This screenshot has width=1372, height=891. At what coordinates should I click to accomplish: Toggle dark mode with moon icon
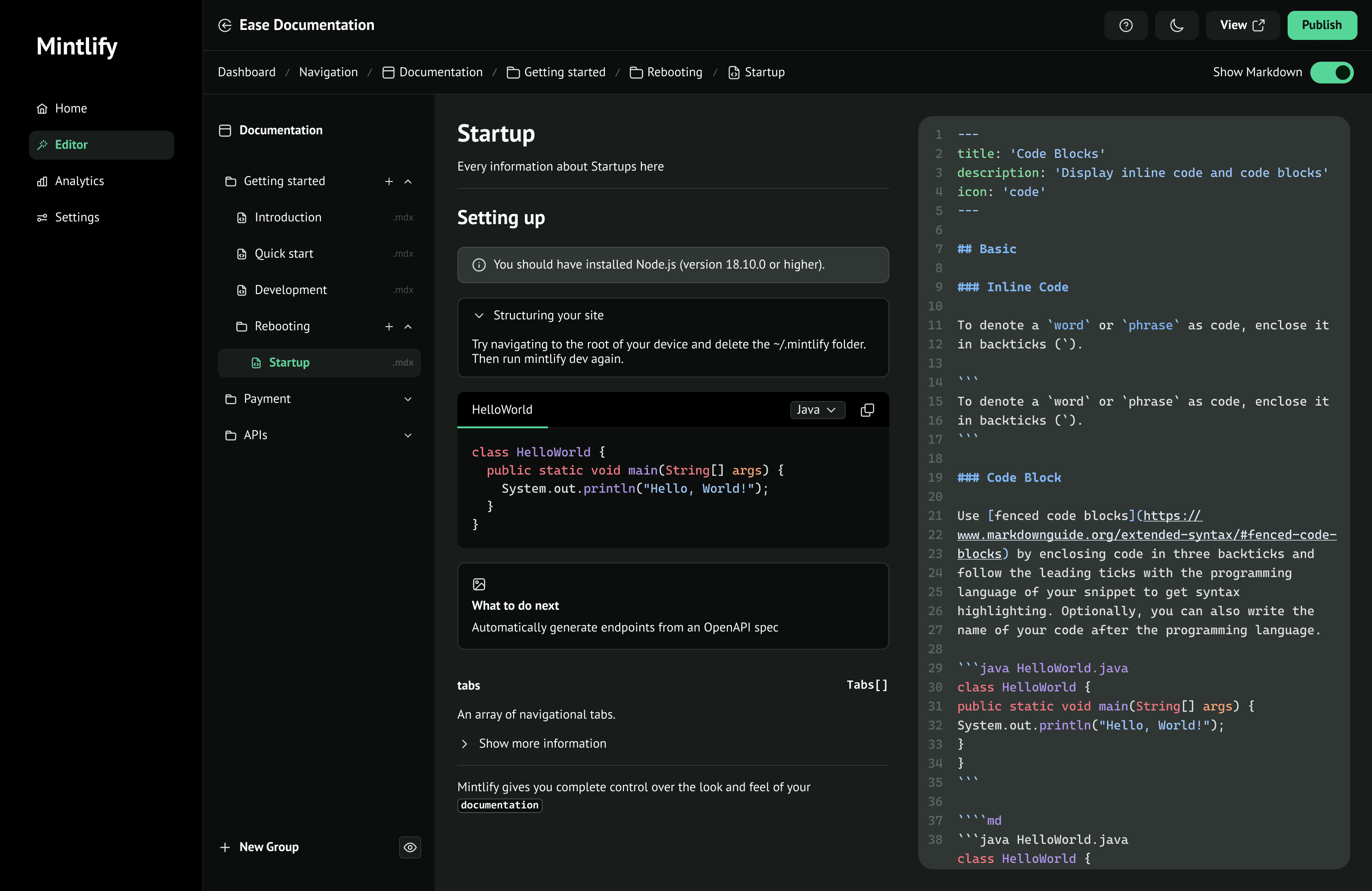(x=1176, y=25)
